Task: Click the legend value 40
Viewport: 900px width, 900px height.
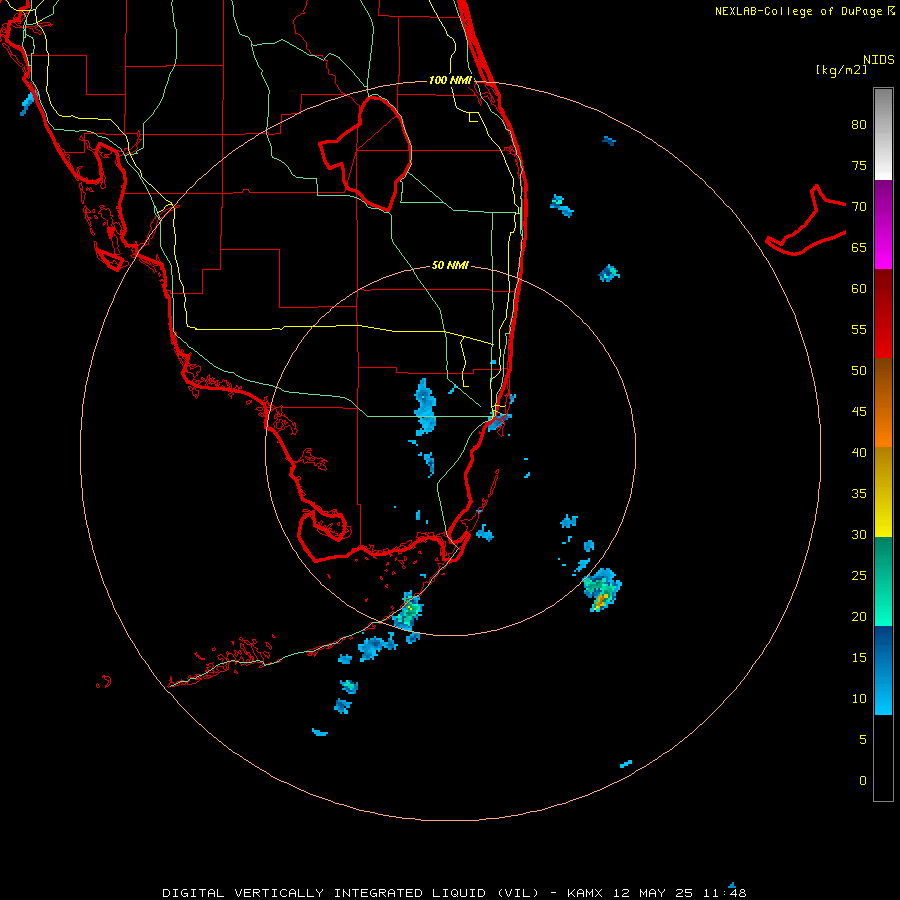Action: [x=859, y=453]
